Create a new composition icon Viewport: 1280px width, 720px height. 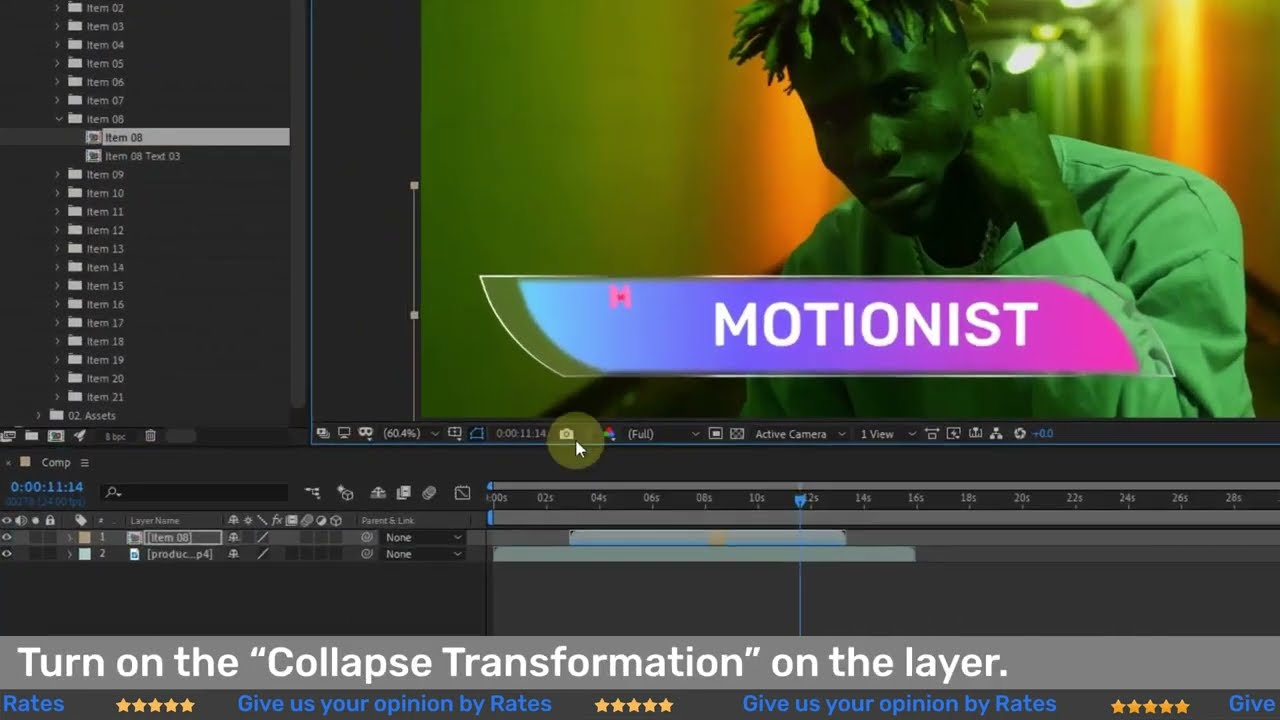coord(56,436)
